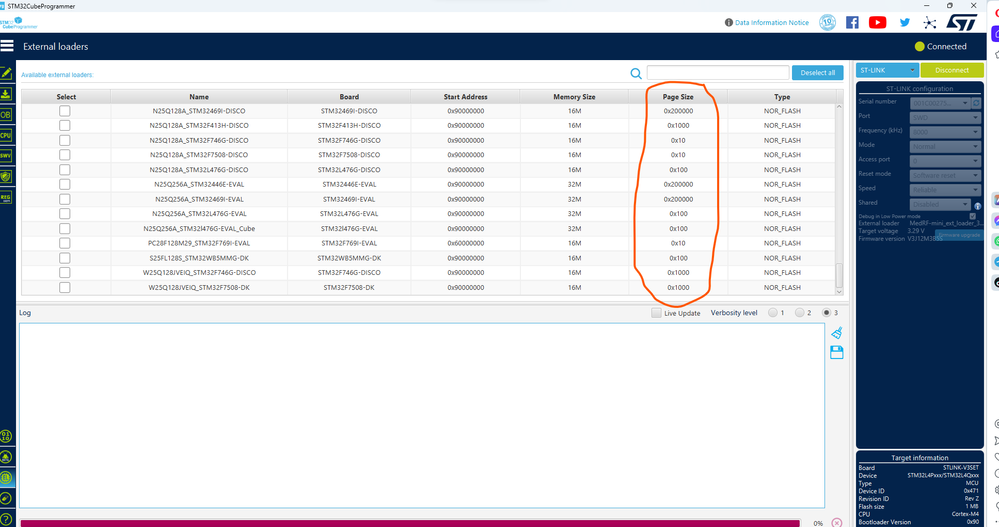Click inside the Log text area
The height and width of the screenshot is (527, 999).
tap(422, 415)
